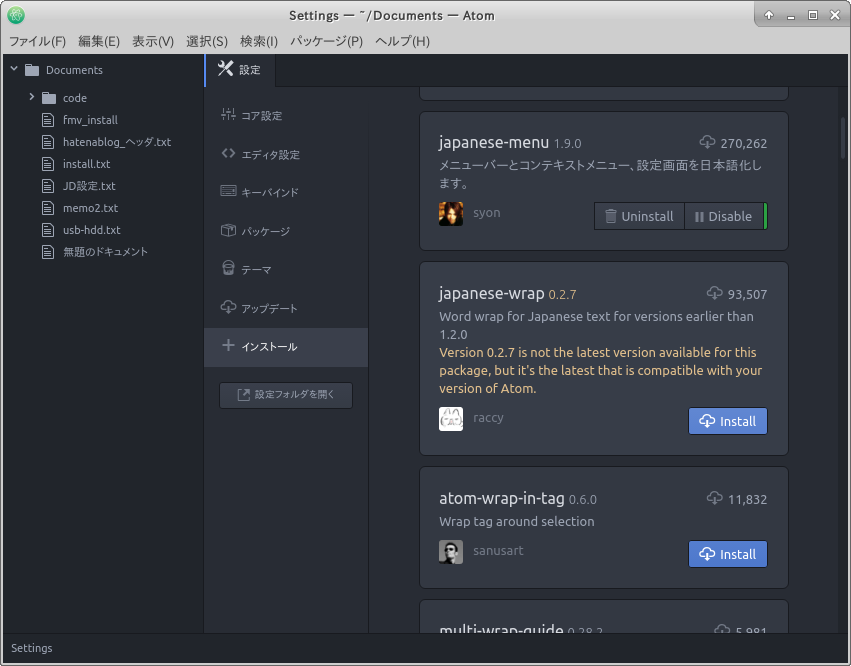This screenshot has height=666, width=851.
Task: Click the memo2.txt file icon
Action: (x=48, y=208)
